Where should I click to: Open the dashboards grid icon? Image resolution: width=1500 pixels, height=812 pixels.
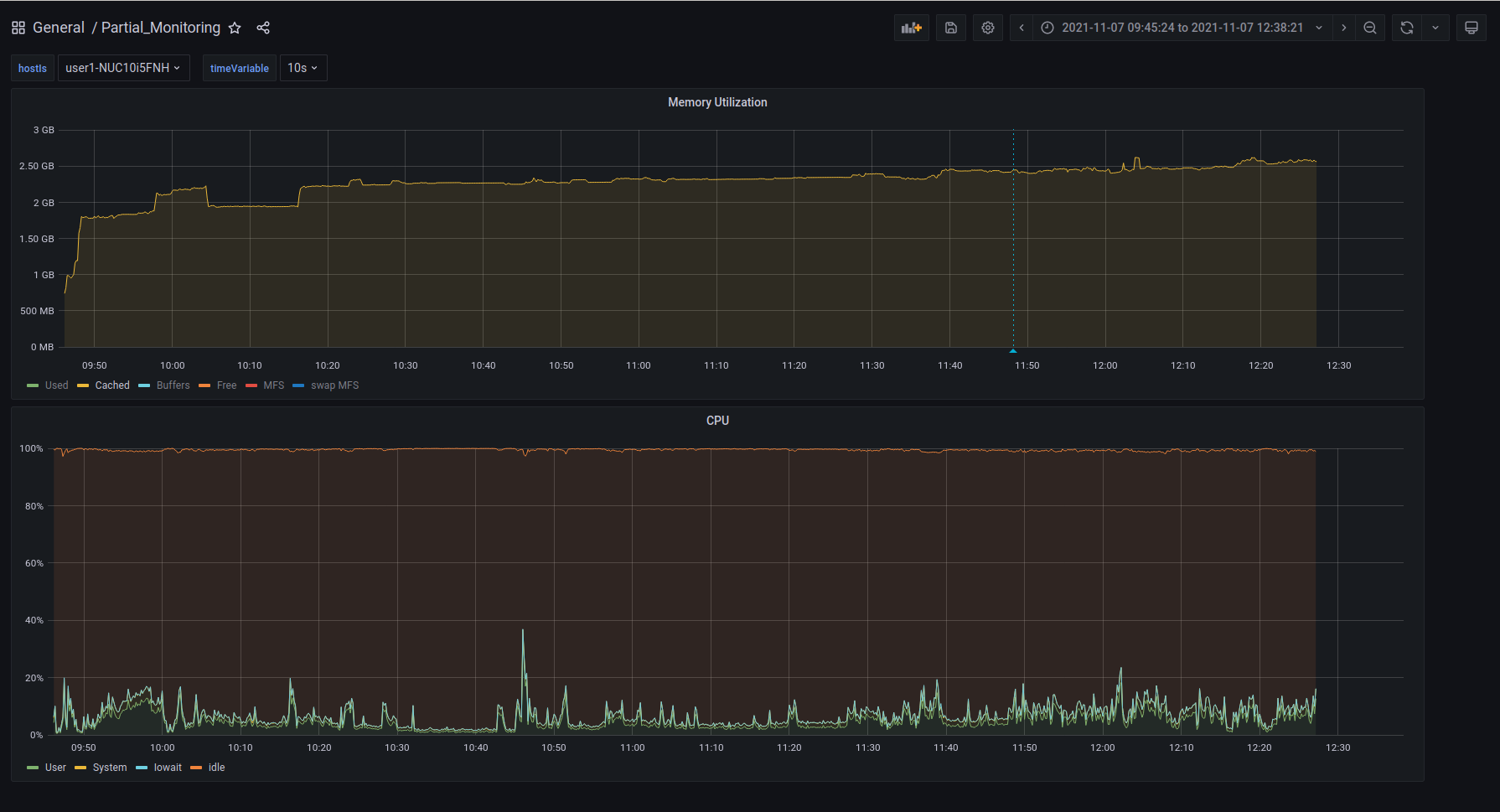(18, 28)
